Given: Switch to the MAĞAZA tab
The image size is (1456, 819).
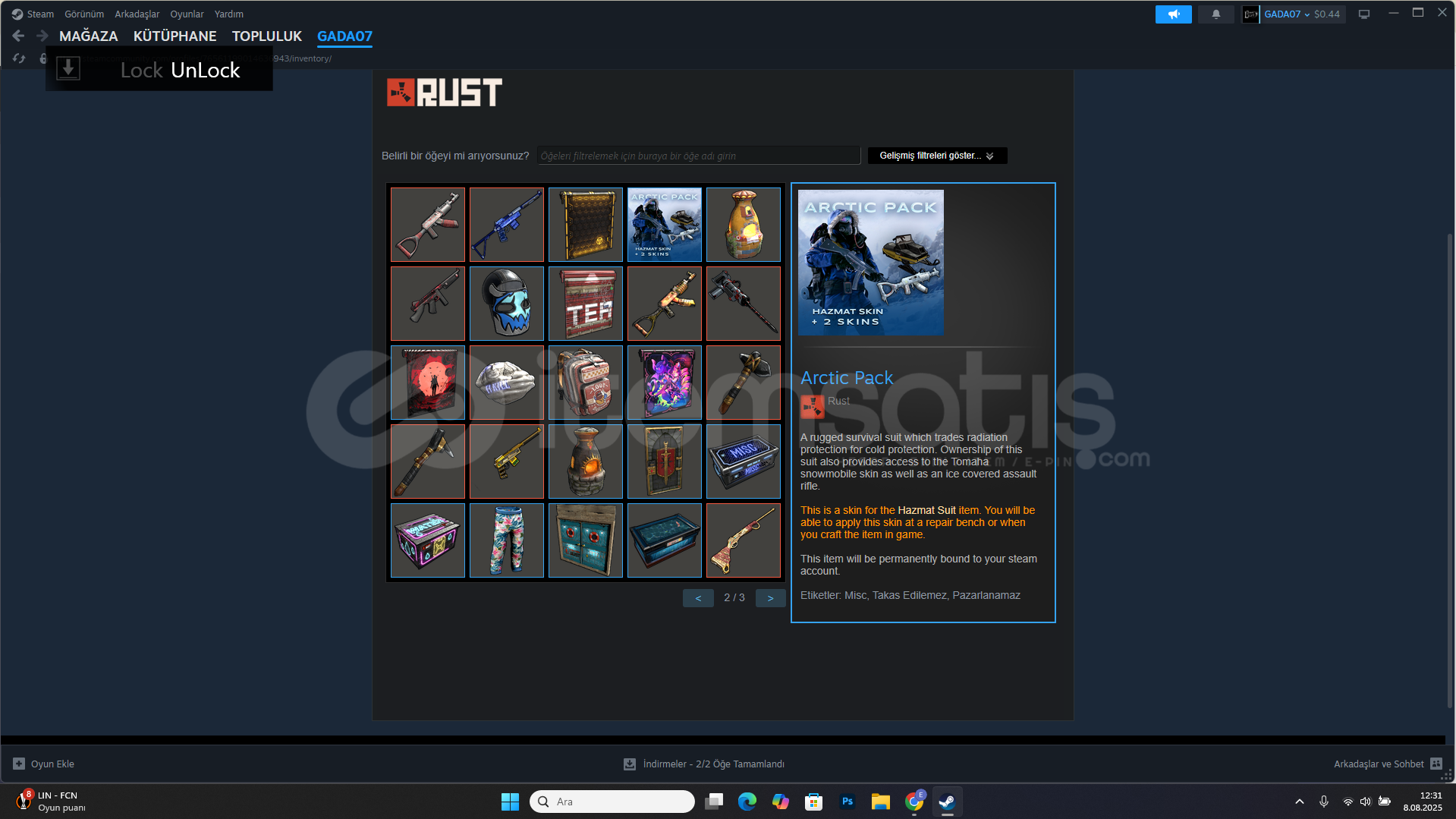Looking at the screenshot, I should tap(88, 36).
